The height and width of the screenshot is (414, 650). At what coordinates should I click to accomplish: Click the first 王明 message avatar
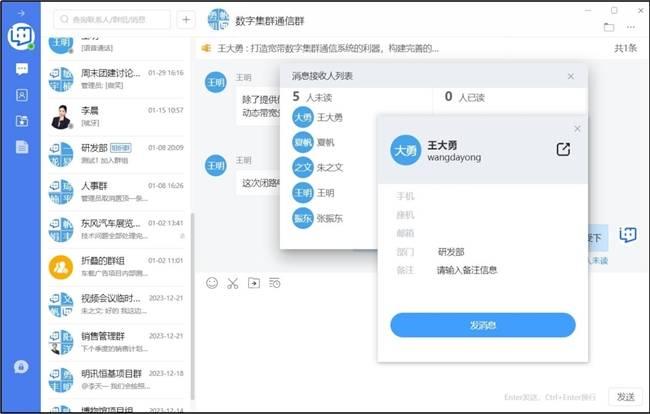pos(216,82)
